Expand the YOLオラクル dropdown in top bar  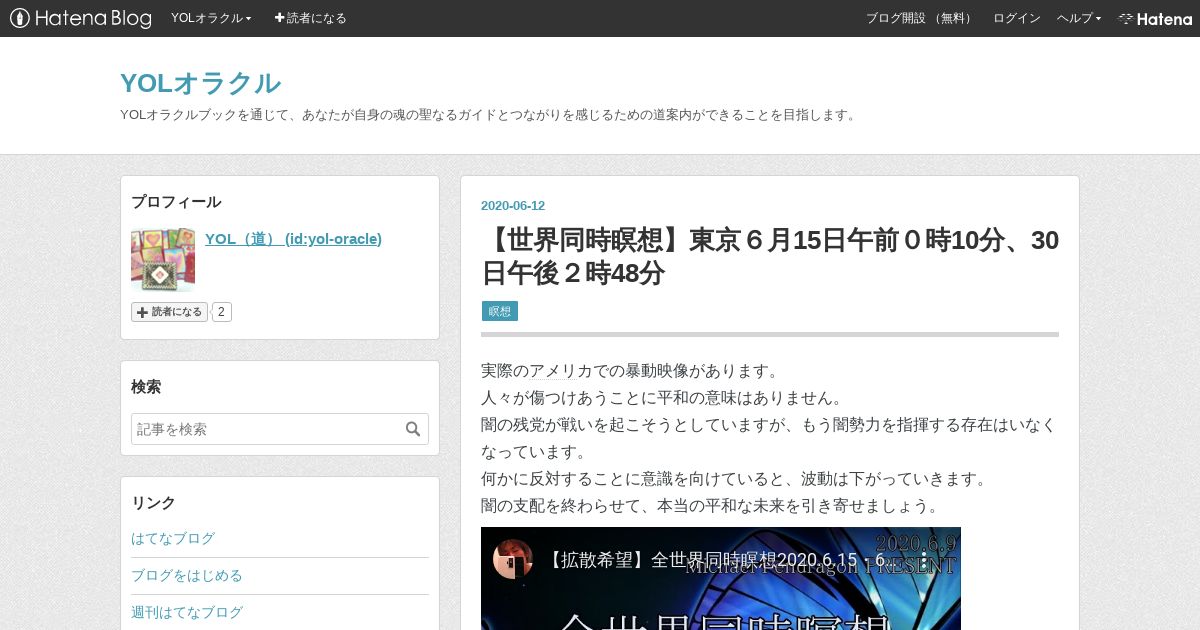tap(211, 18)
